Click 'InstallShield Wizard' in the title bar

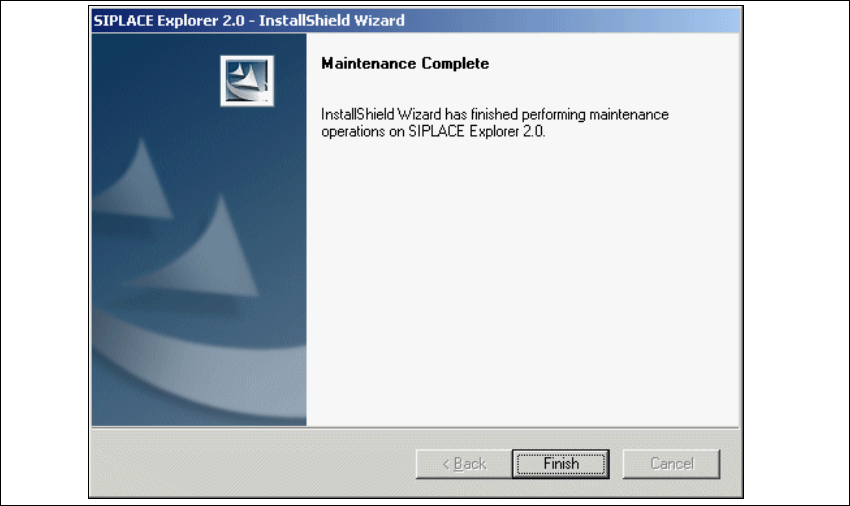[x=332, y=21]
